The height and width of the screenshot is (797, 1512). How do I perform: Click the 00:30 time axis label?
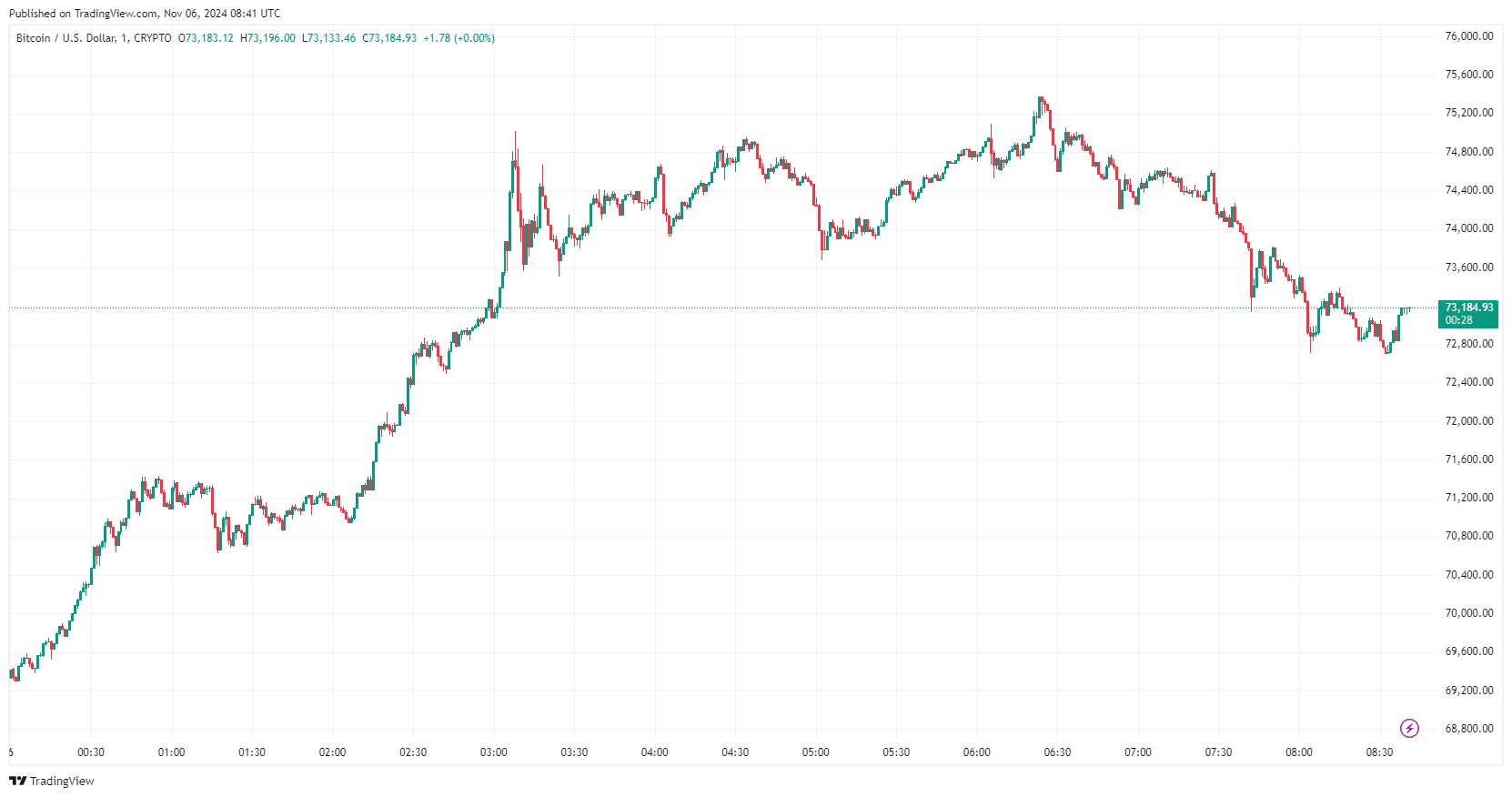(x=91, y=752)
